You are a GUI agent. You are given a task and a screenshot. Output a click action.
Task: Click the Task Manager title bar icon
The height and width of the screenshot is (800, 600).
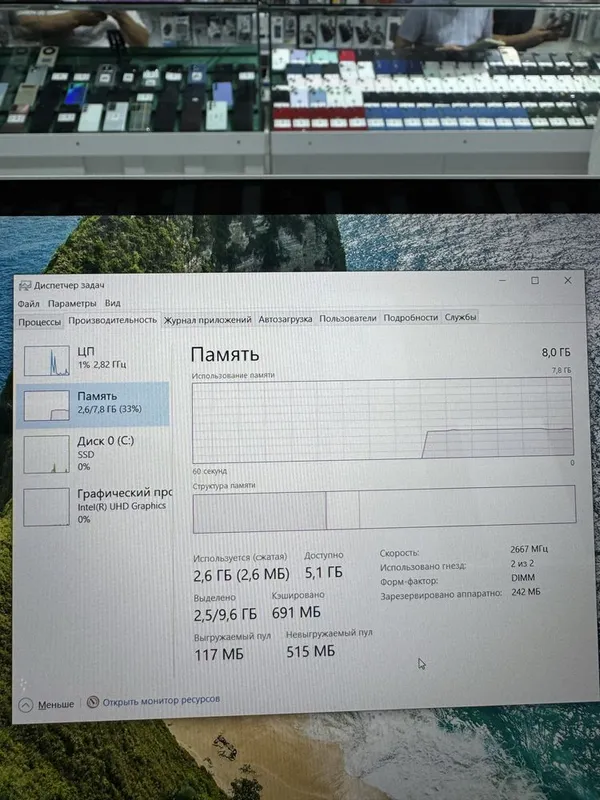[24, 286]
